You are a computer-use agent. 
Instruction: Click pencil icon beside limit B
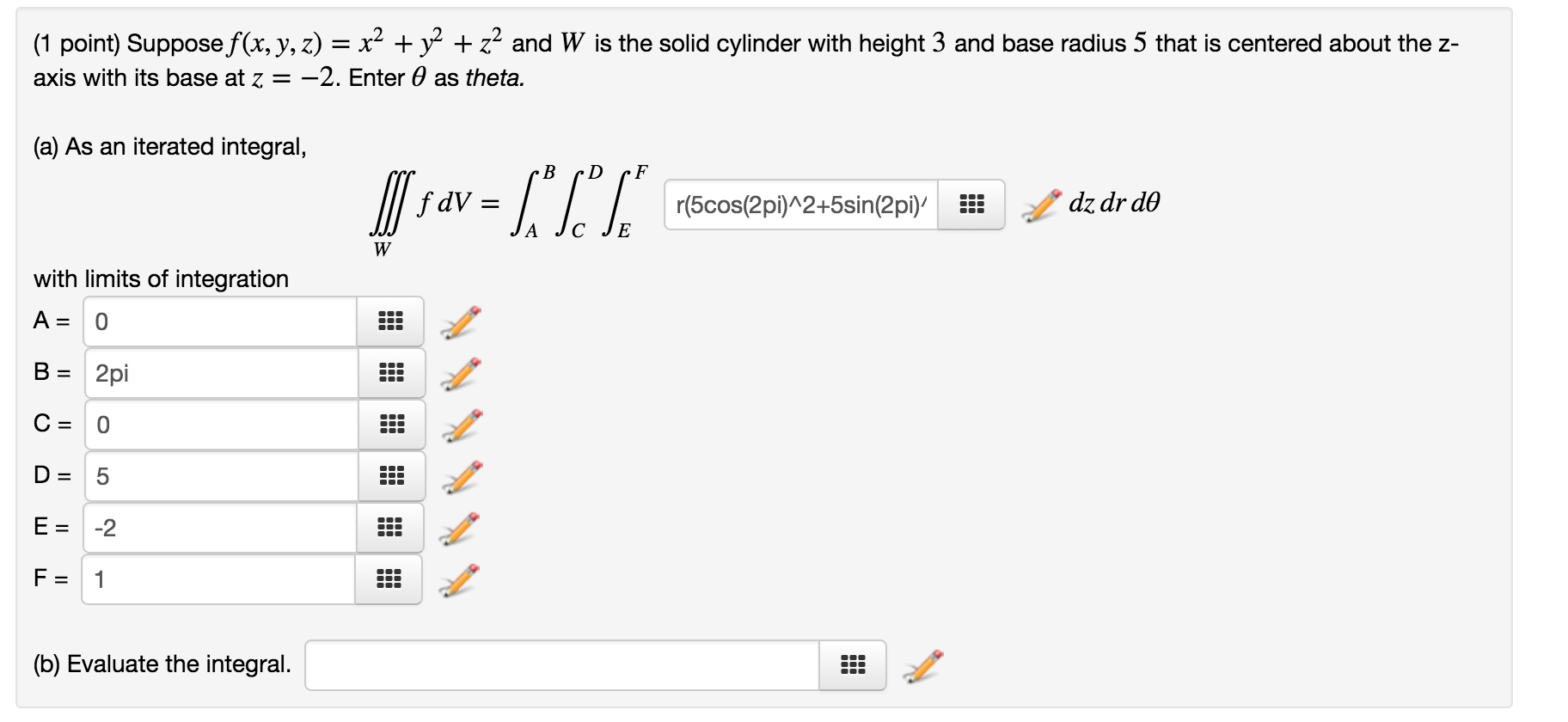(461, 374)
